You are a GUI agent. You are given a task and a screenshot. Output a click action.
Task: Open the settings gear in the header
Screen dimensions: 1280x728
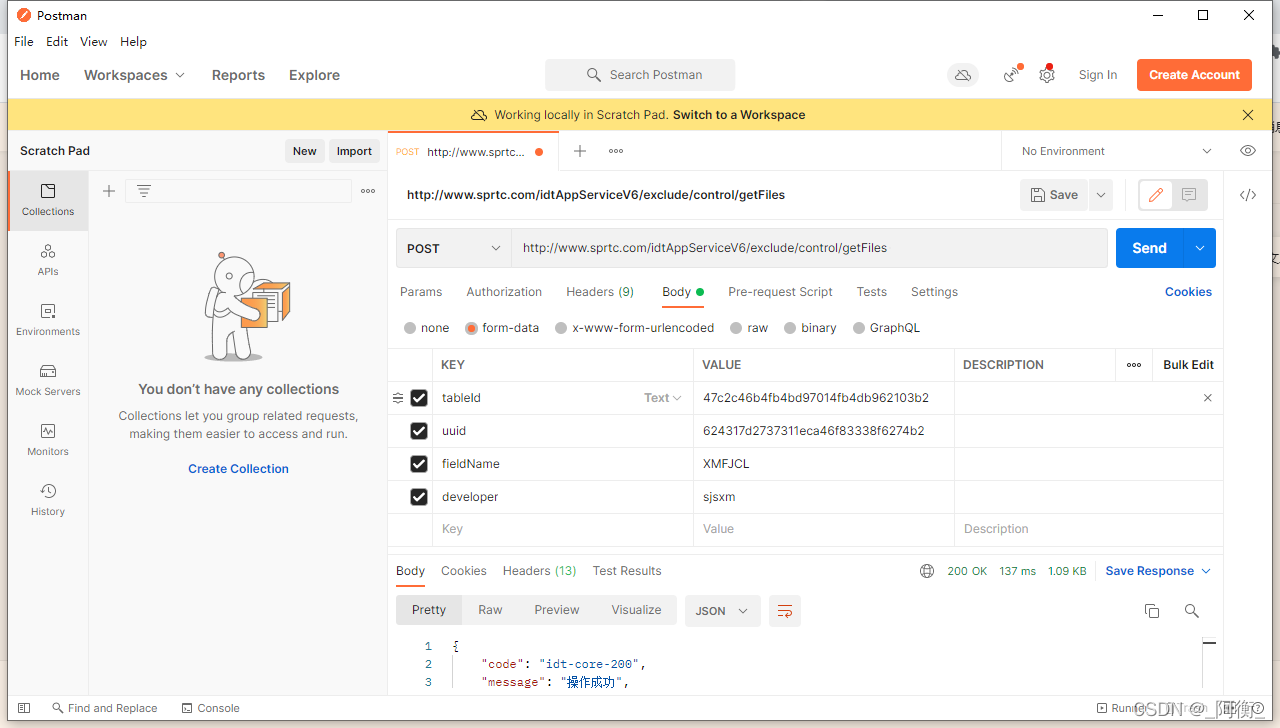pos(1047,75)
